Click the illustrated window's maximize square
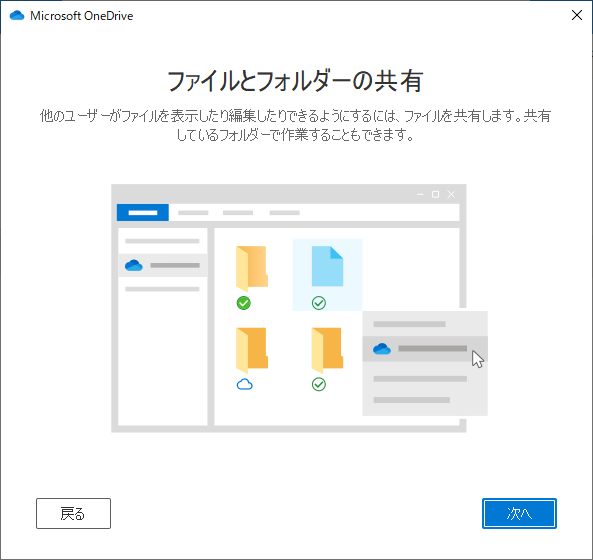Screen dimensions: 593x560 pyautogui.click(x=435, y=194)
